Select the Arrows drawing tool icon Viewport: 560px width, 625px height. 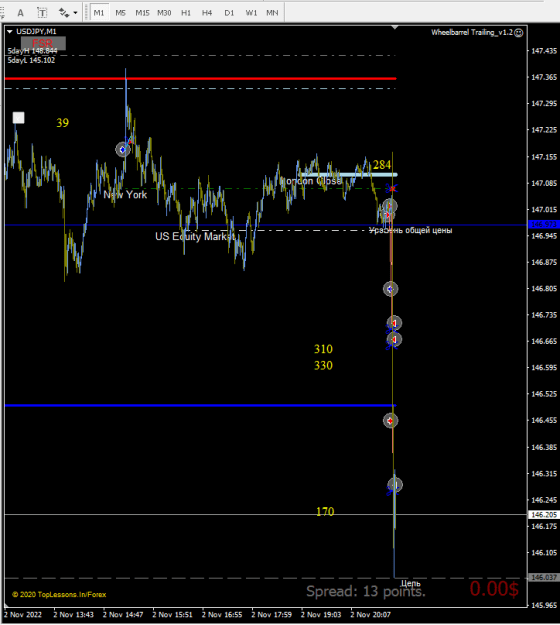pos(64,13)
